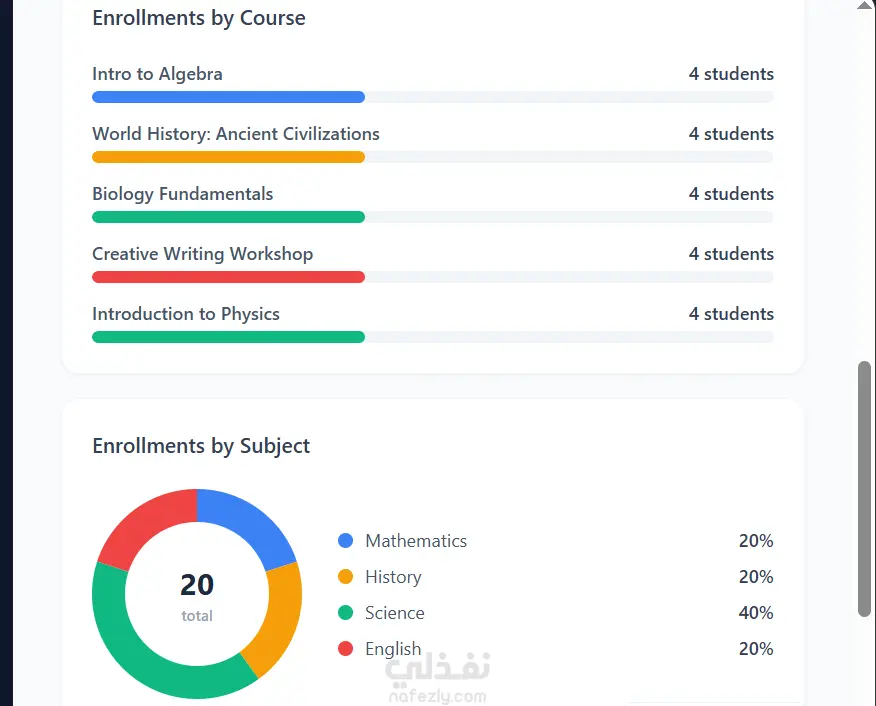876x706 pixels.
Task: Click the blue Mathematics donut segment
Action: click(x=249, y=524)
